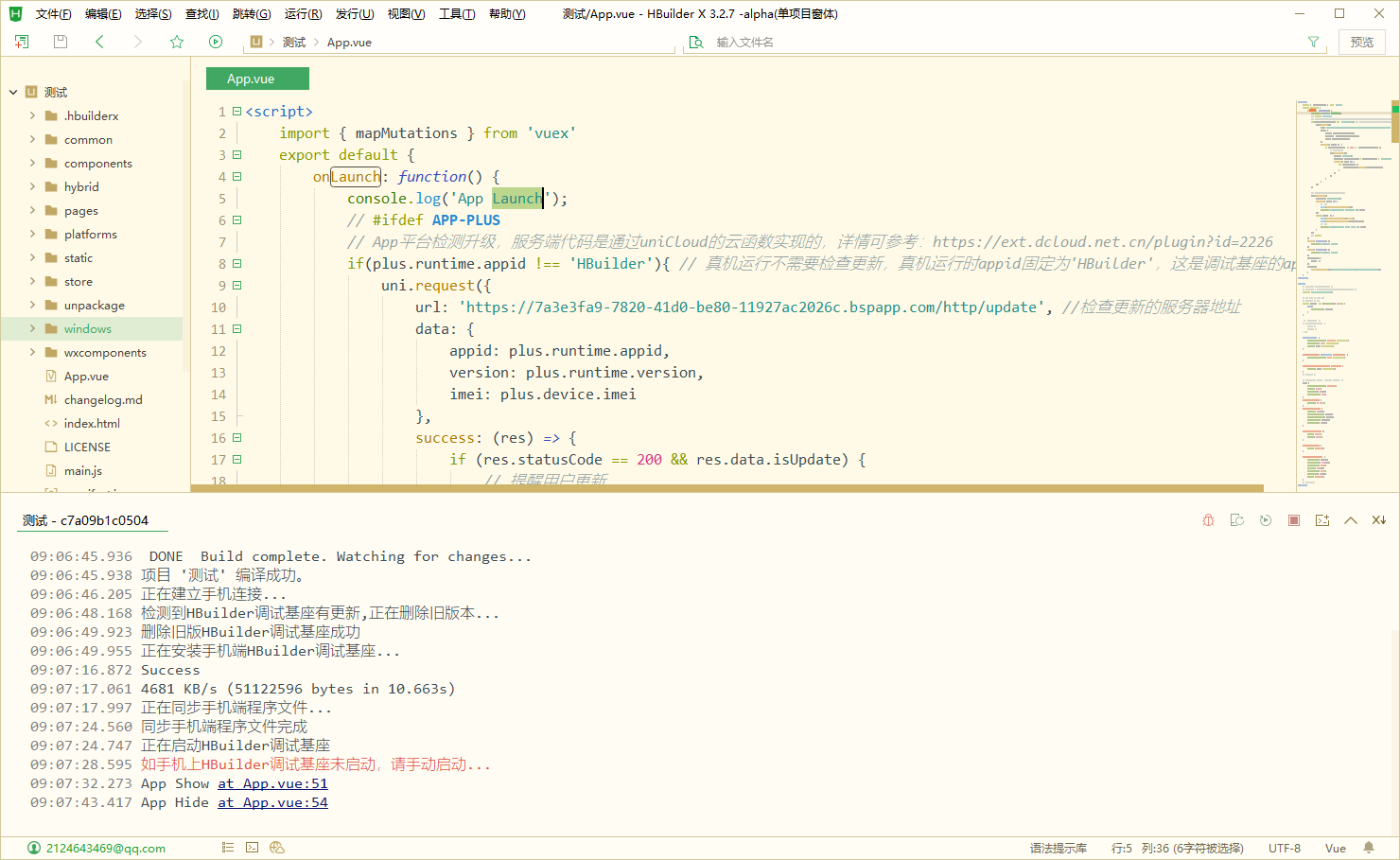Click the run play icon in toolbar

coord(216,42)
